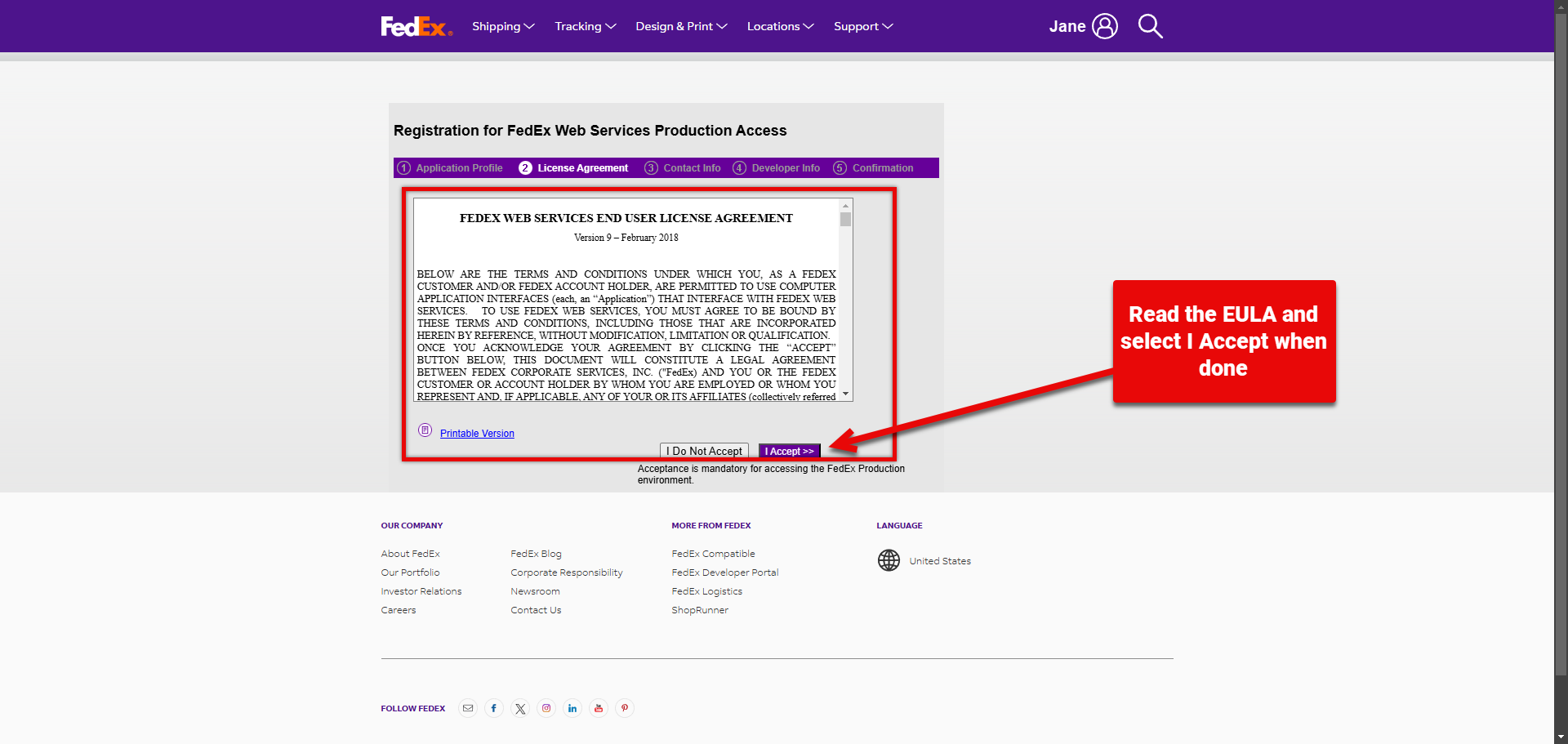
Task: Open the Printable Version link
Action: click(x=477, y=434)
